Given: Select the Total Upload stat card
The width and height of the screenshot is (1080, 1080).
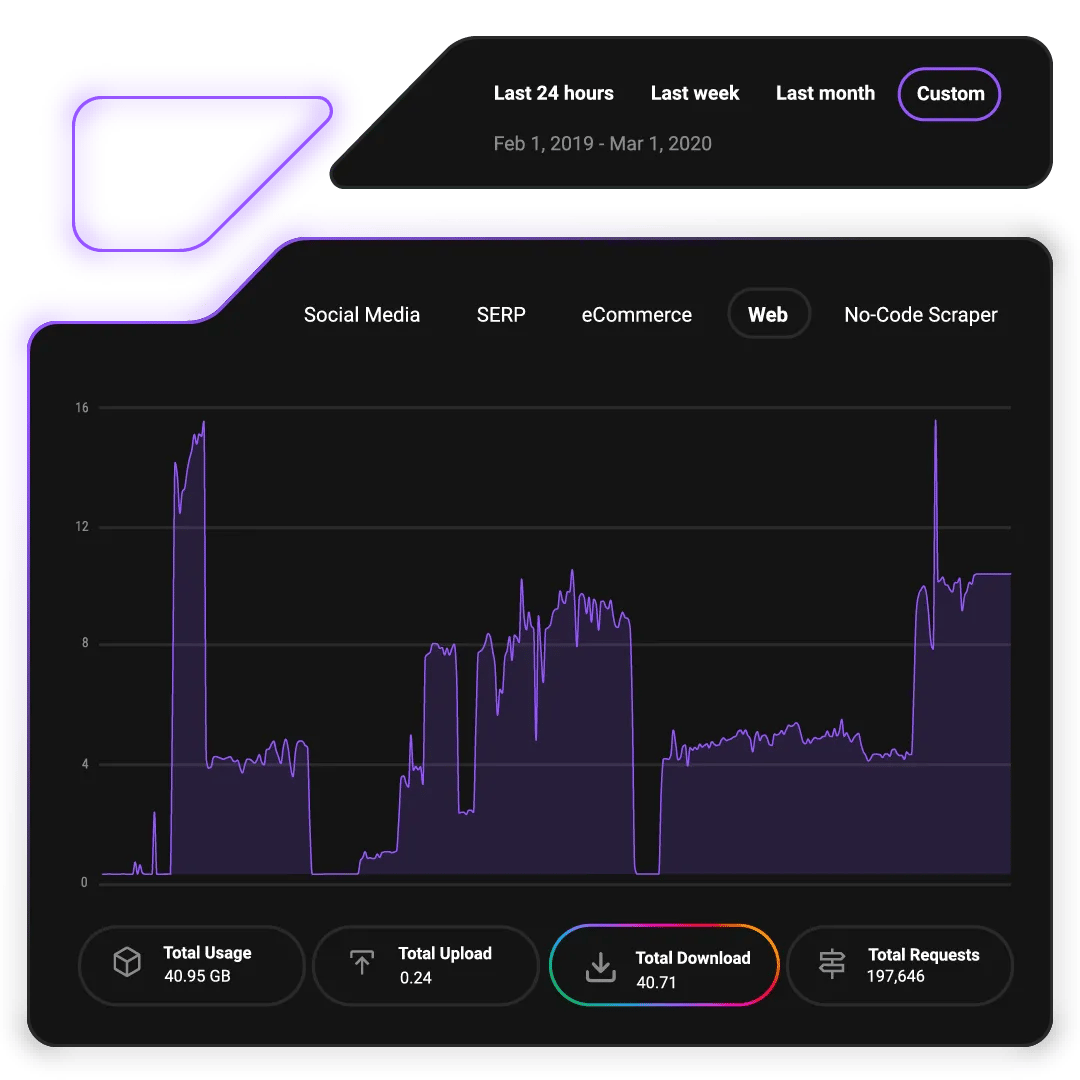Looking at the screenshot, I should [x=425, y=965].
